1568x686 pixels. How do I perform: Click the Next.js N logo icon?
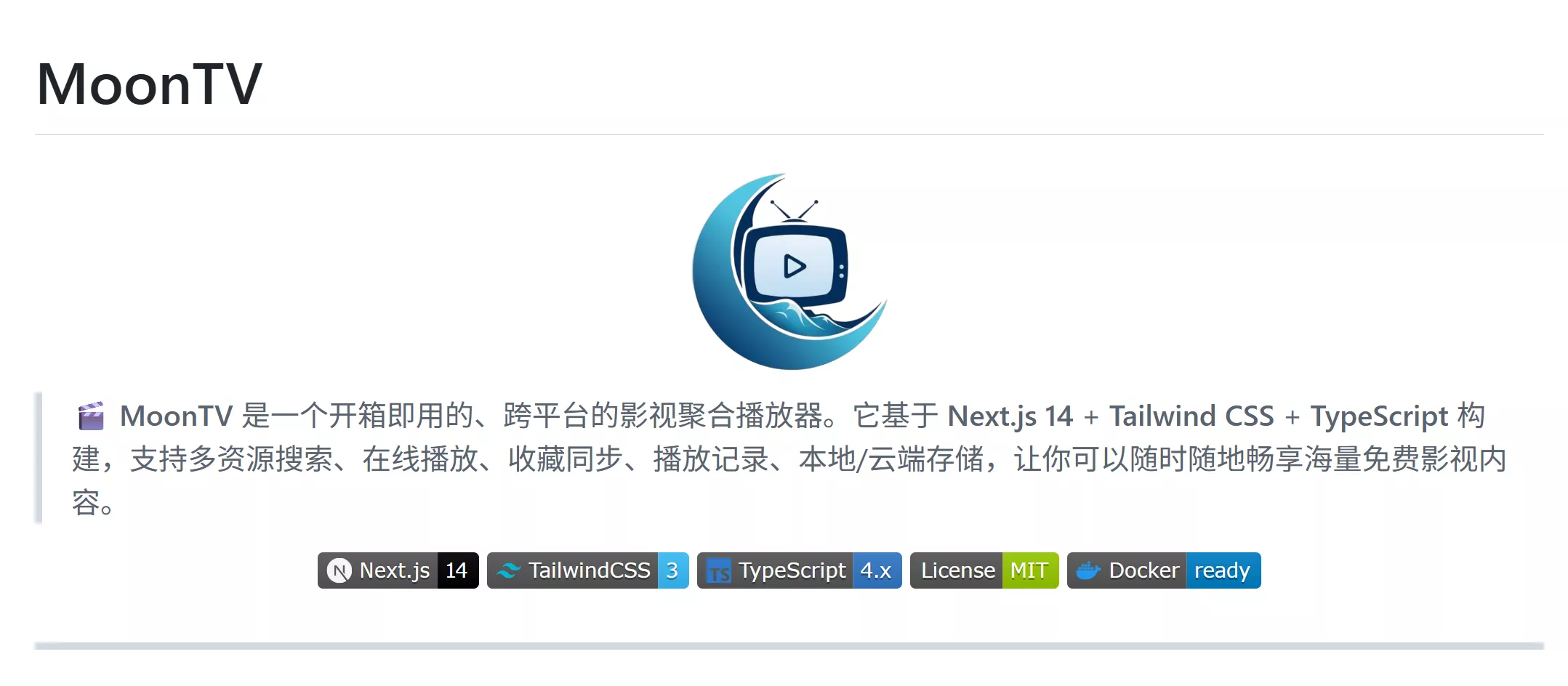(339, 571)
